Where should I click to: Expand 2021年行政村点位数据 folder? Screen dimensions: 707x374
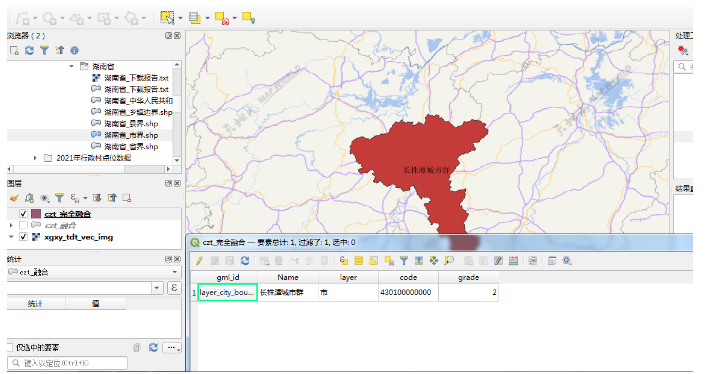point(35,158)
